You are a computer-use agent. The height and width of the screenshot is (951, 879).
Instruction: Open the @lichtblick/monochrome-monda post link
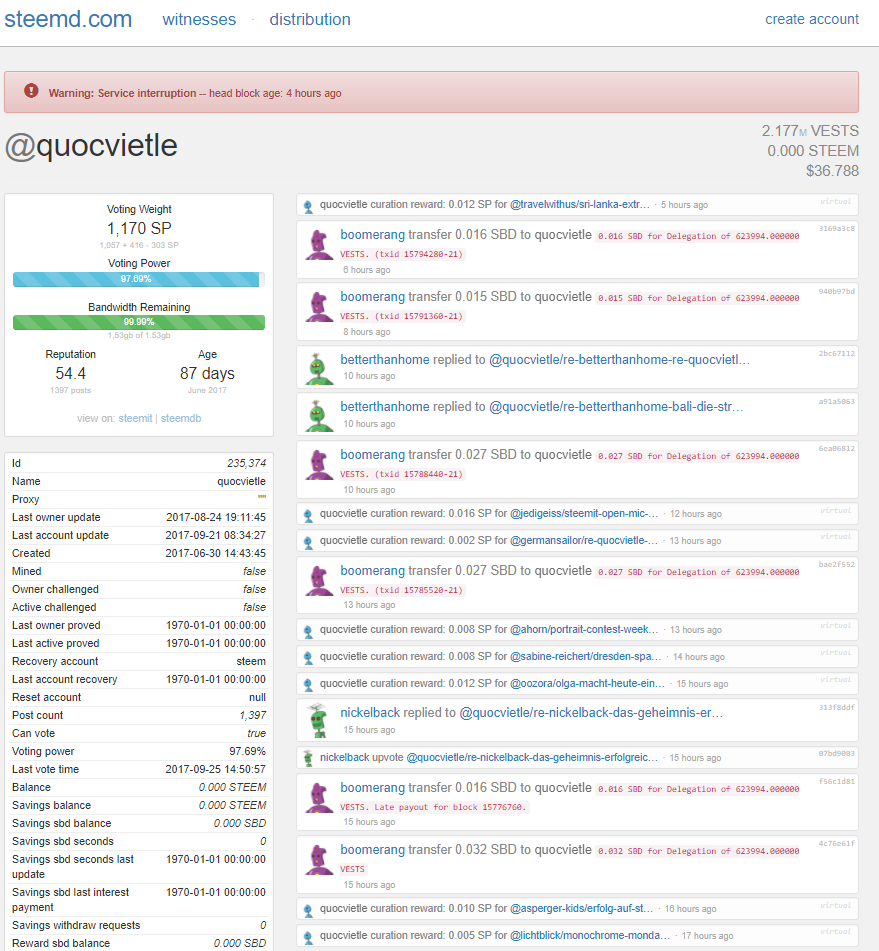tap(590, 935)
